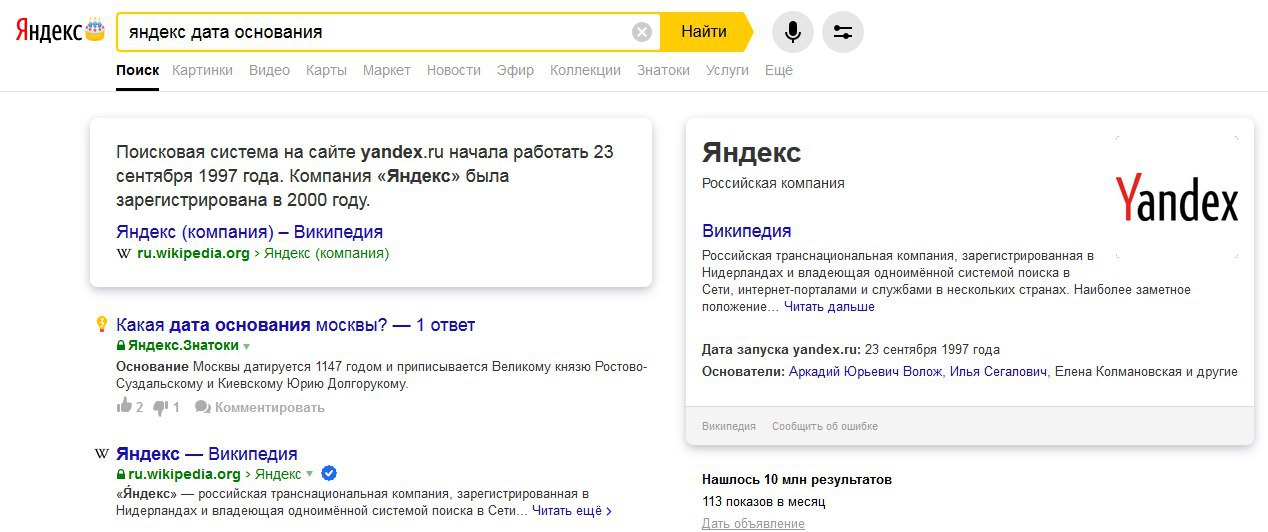Click the 113 показов в месяц text
This screenshot has width=1268, height=532.
pos(764,502)
